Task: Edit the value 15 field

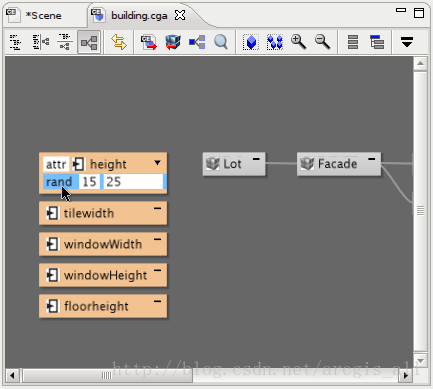Action: coord(89,182)
